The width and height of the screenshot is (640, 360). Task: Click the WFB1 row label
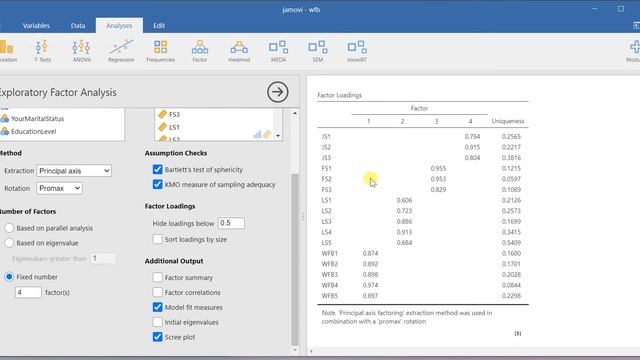point(329,253)
